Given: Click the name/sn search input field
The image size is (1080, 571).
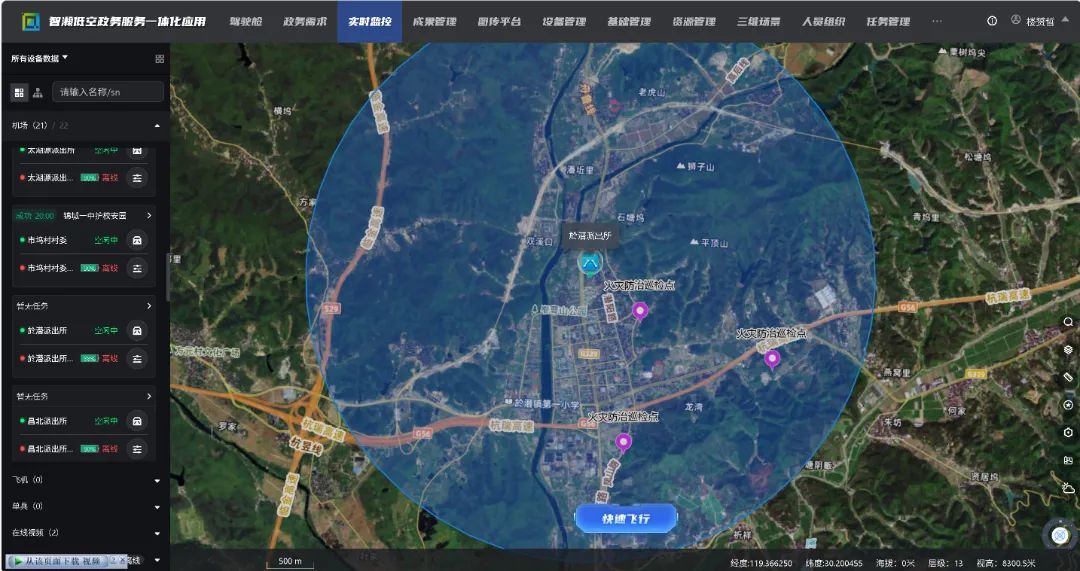Looking at the screenshot, I should point(108,92).
